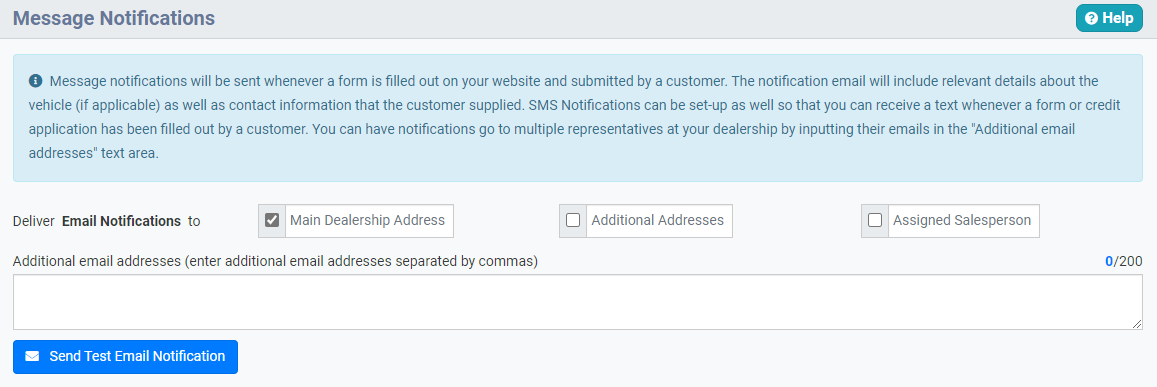Viewport: 1157px width, 387px height.
Task: Focus the additional email addresses text area
Action: 578,302
